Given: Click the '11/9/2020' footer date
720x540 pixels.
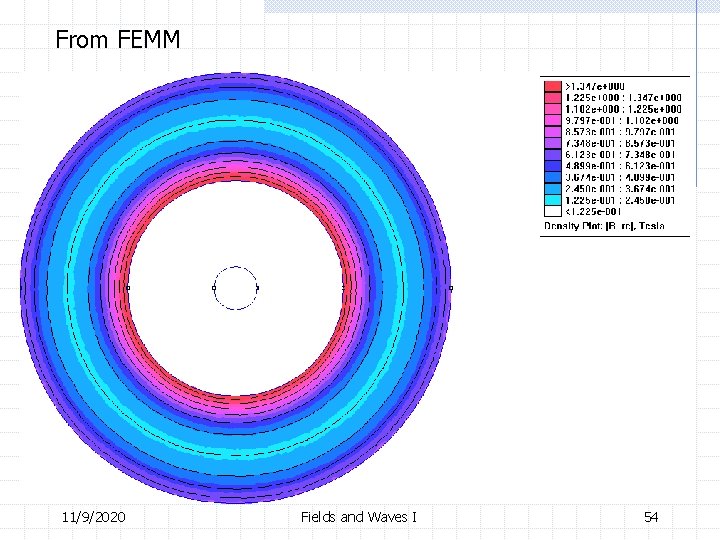Looking at the screenshot, I should pos(94,518).
